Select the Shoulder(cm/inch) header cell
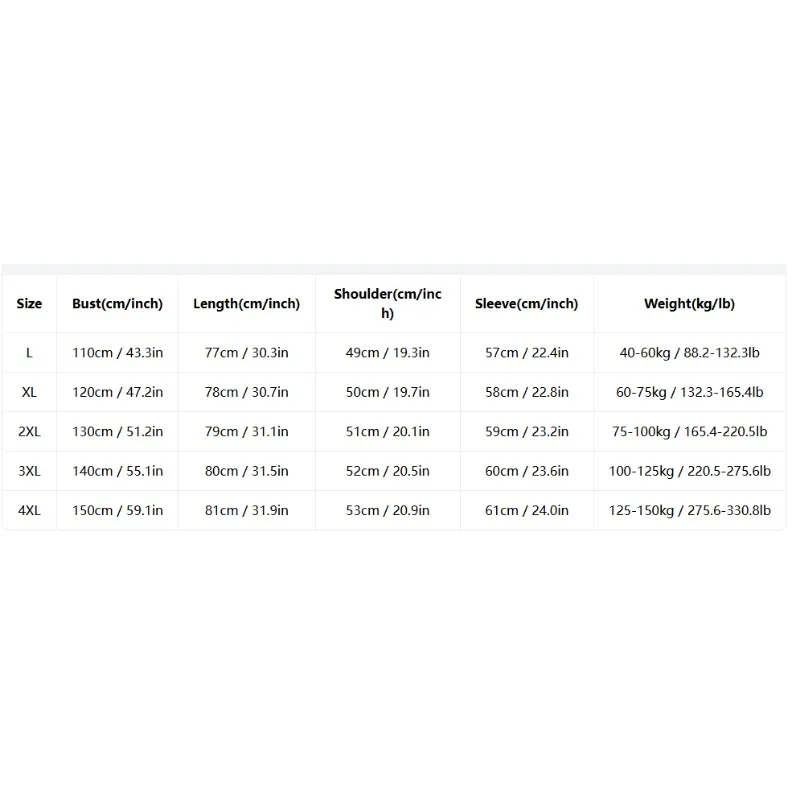 [388, 304]
